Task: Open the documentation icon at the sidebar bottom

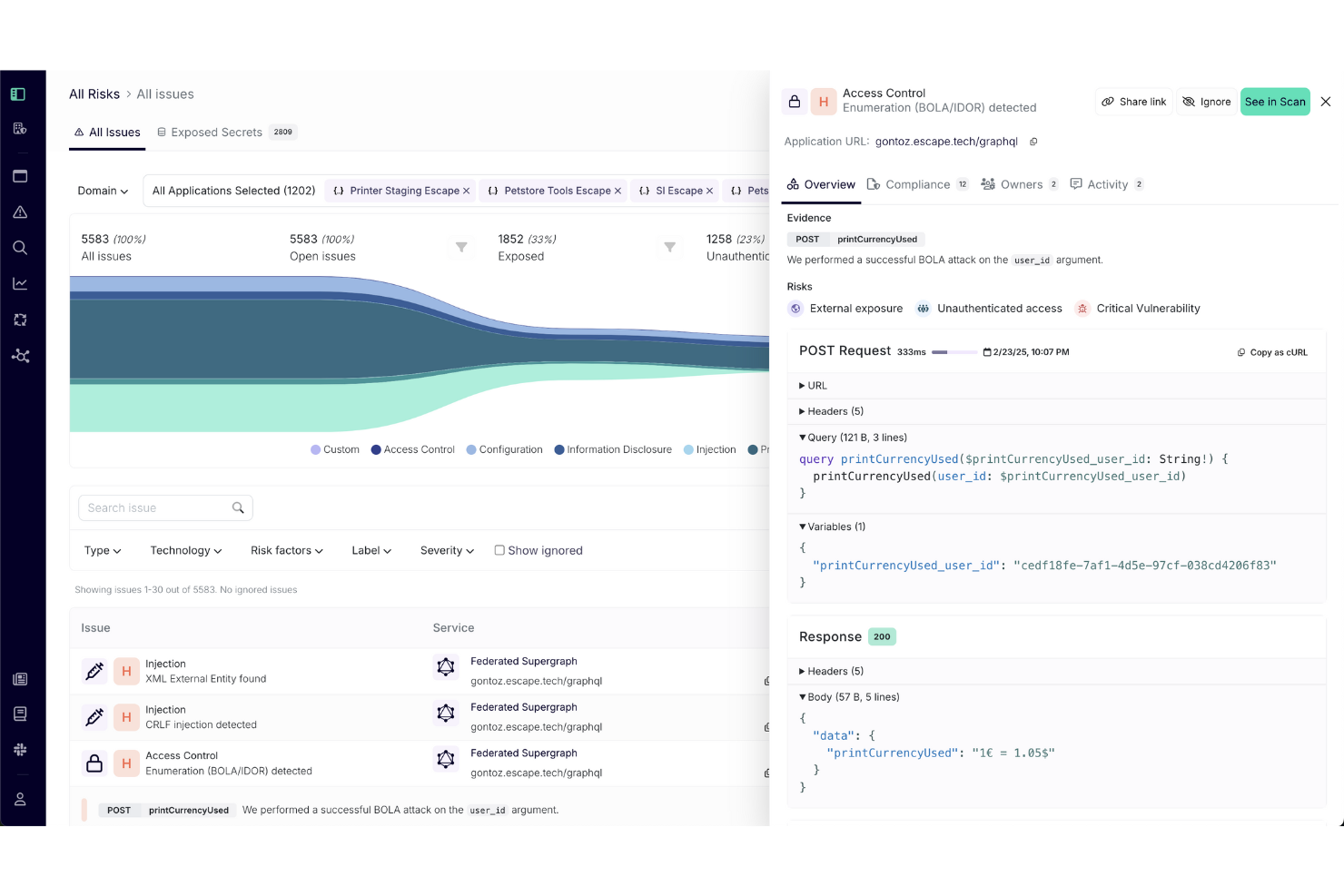Action: (x=20, y=714)
